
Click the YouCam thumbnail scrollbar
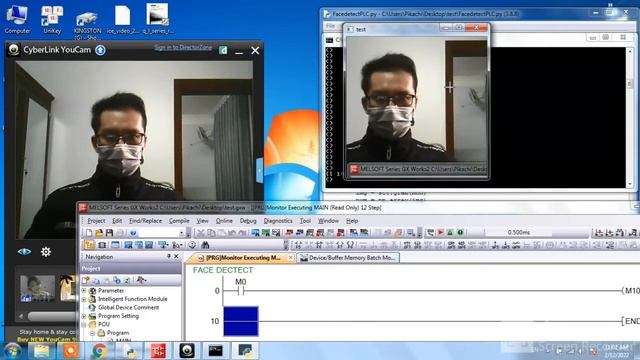52,316
